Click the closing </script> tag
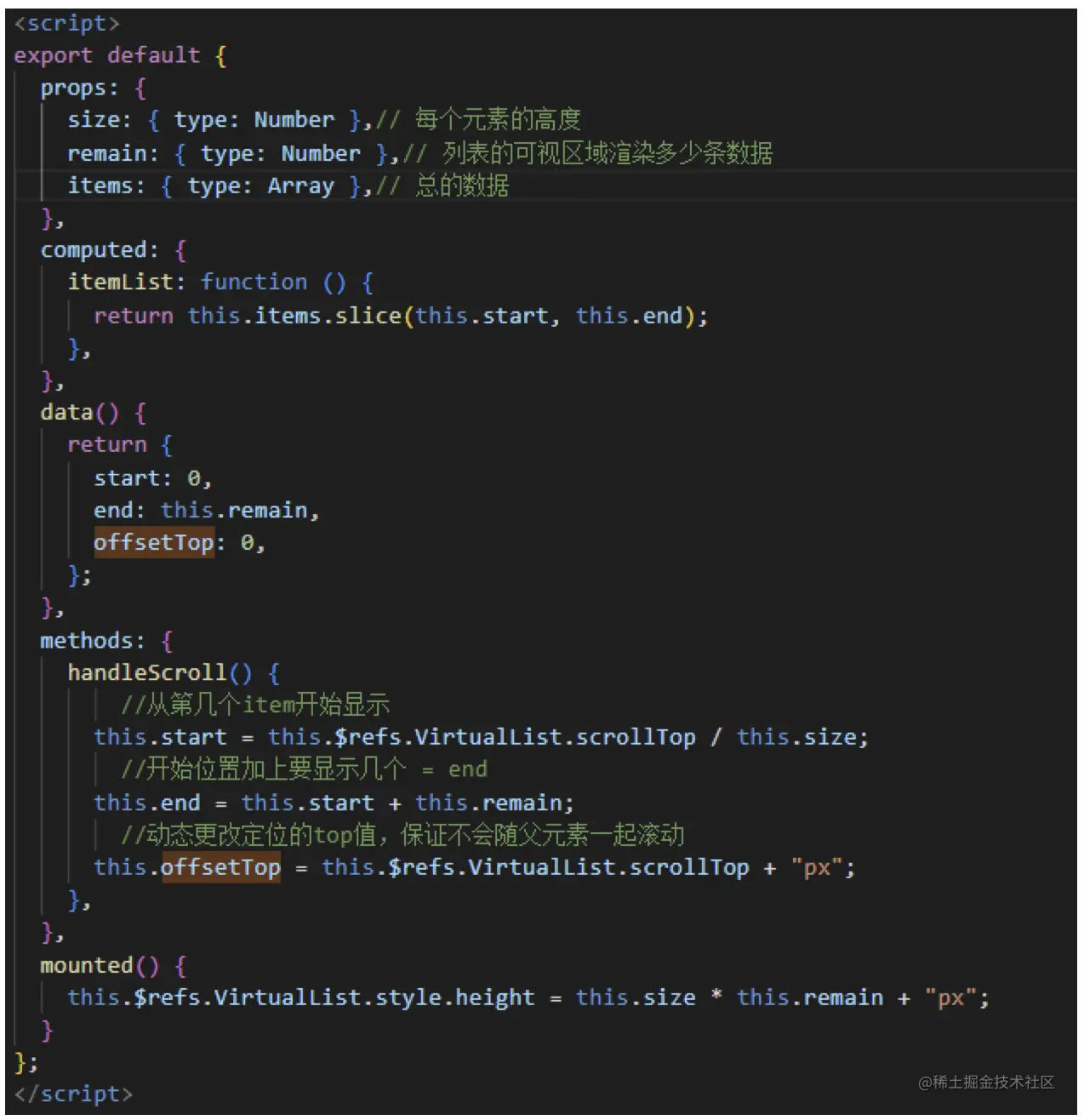1084x1120 pixels. pyautogui.click(x=73, y=1094)
